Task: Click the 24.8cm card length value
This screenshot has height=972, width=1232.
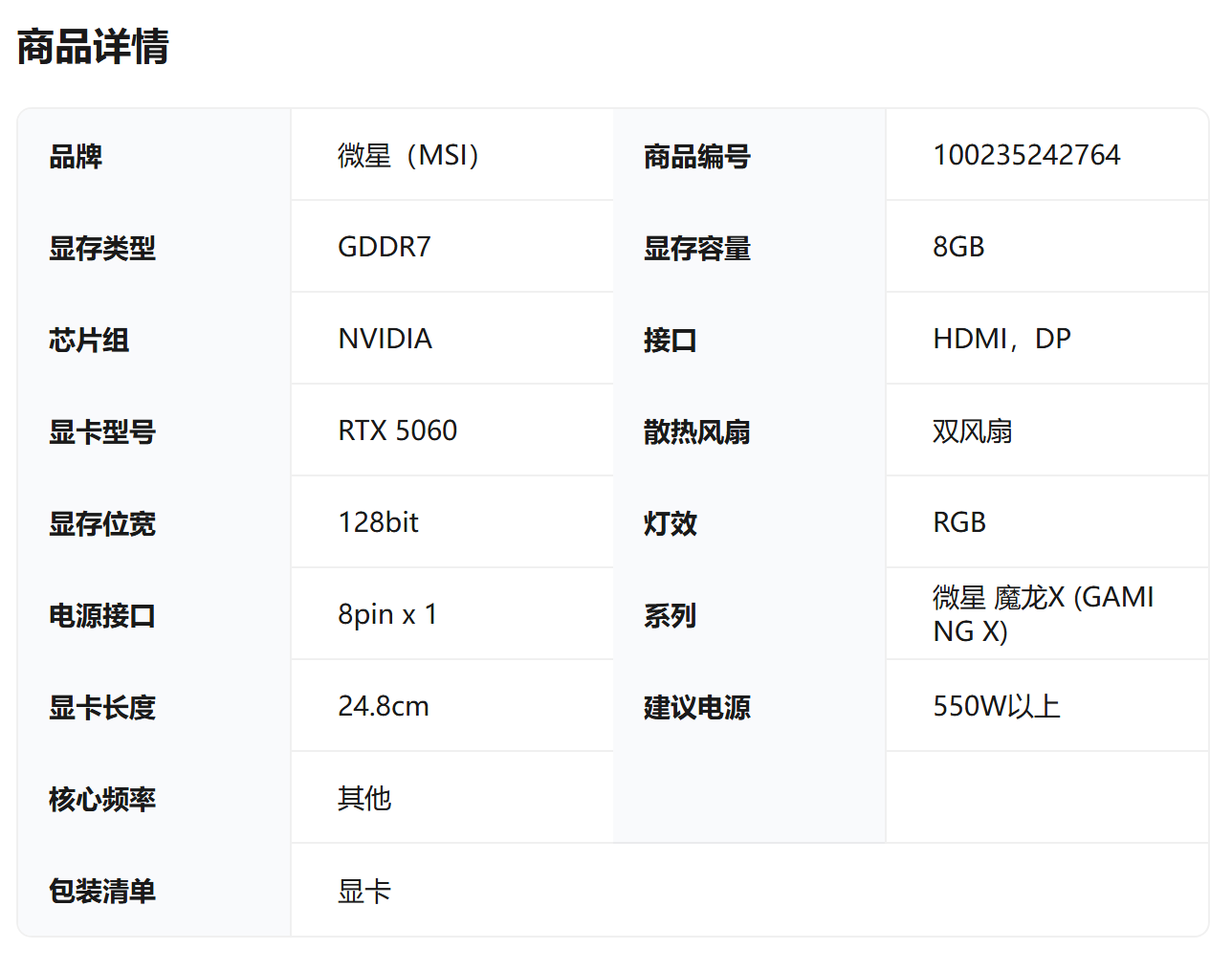Action: coord(383,706)
